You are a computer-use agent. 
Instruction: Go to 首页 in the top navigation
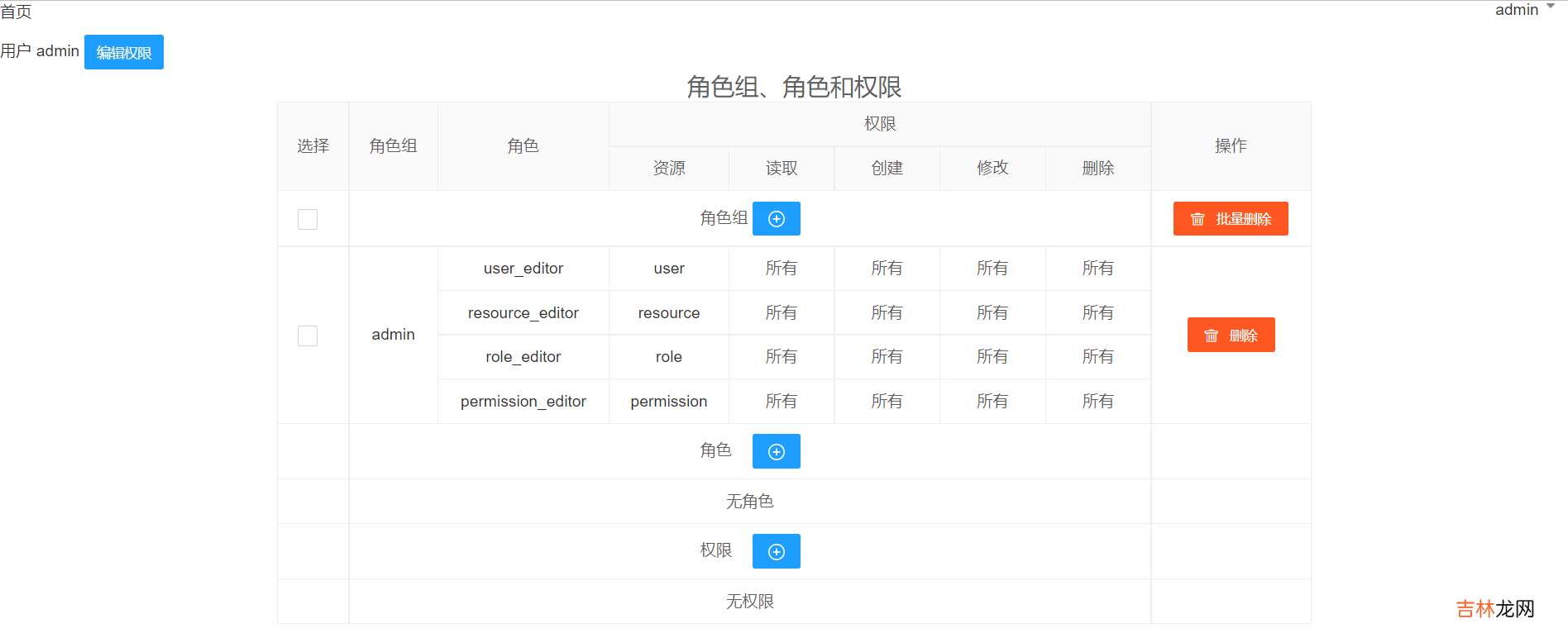(x=16, y=12)
